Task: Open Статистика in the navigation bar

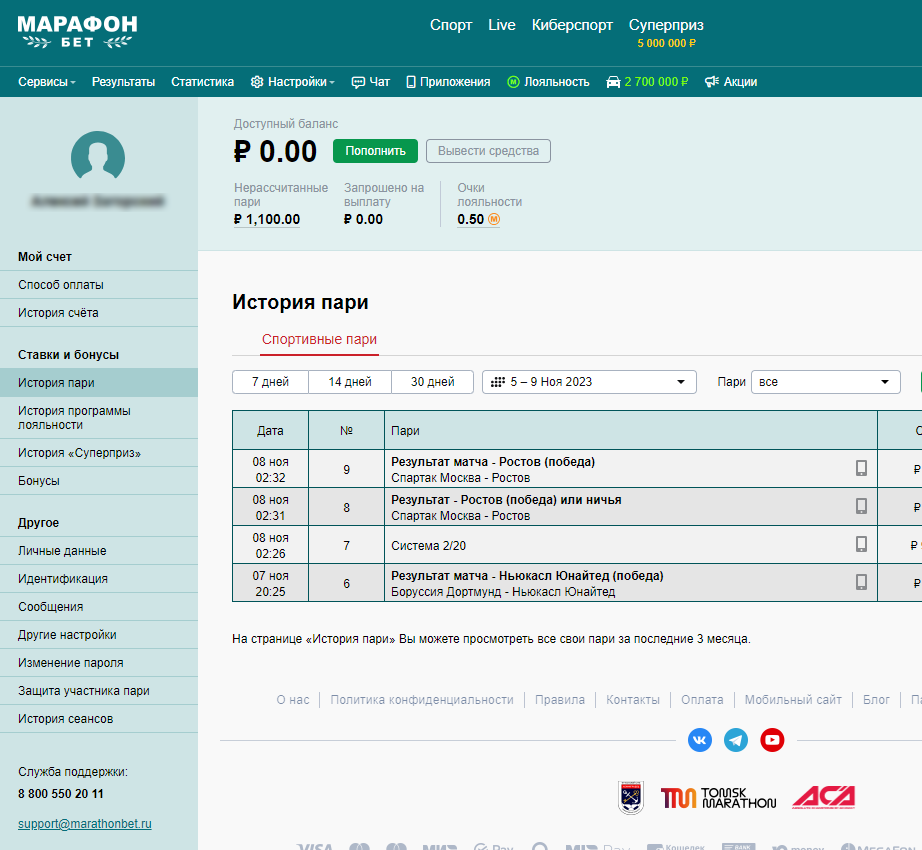Action: tap(202, 82)
